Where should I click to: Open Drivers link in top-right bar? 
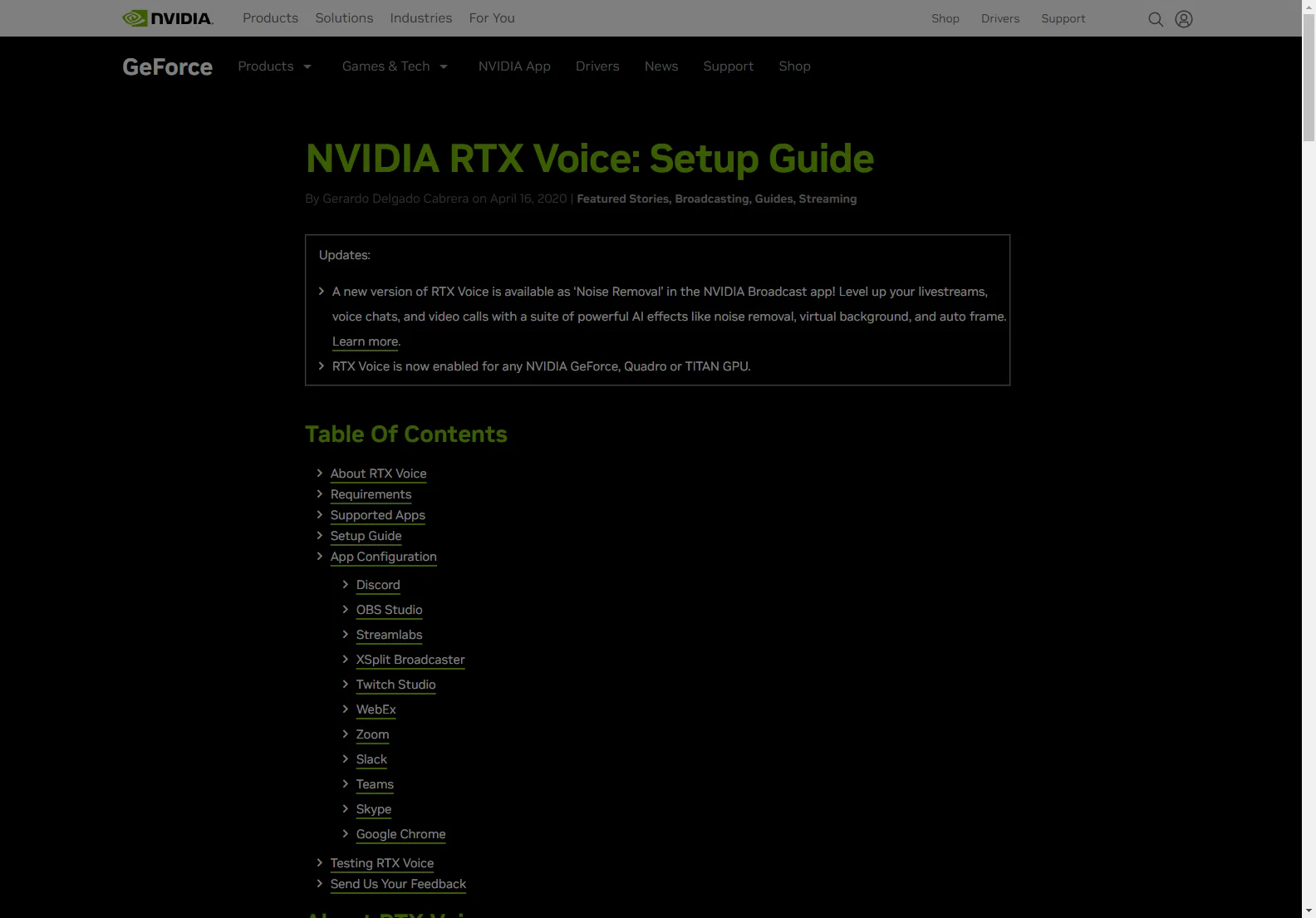1000,19
